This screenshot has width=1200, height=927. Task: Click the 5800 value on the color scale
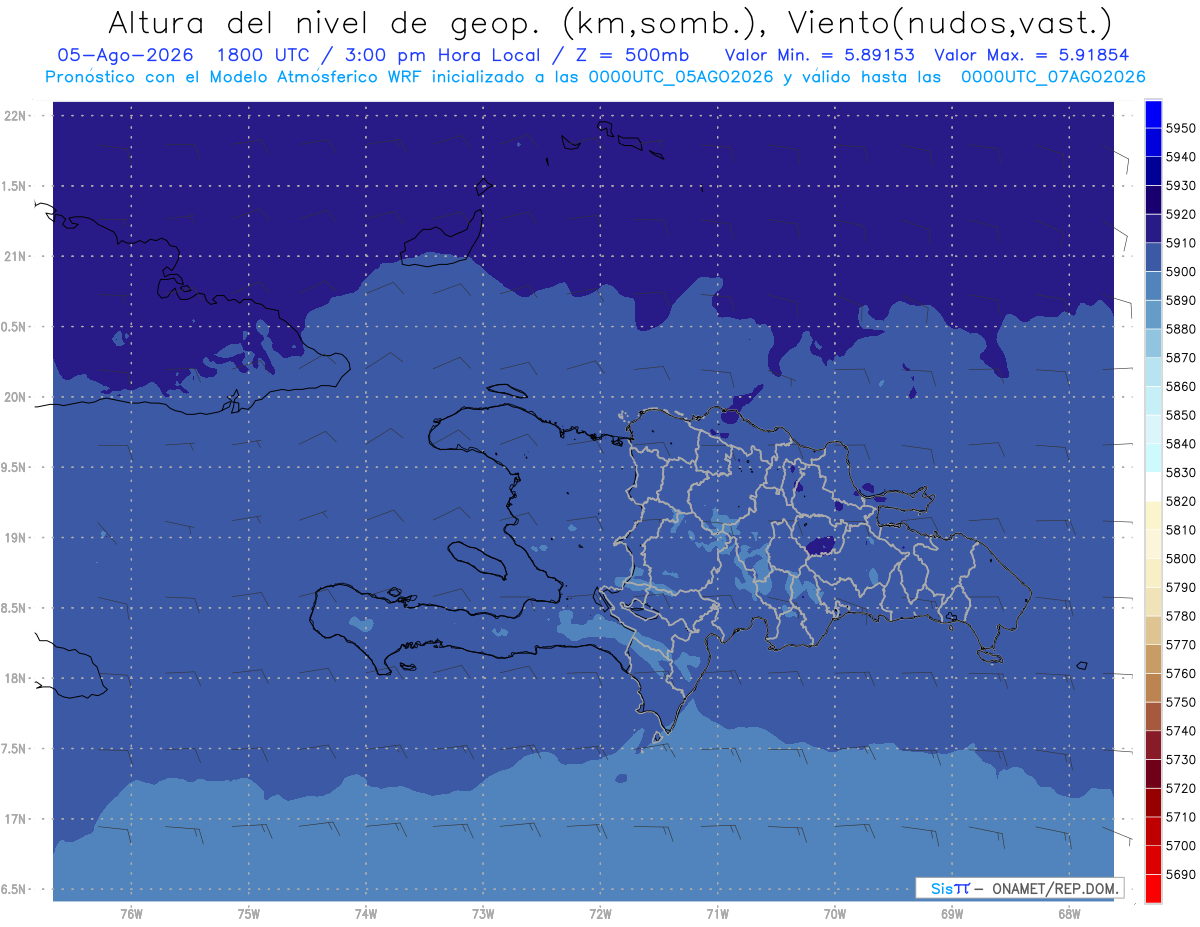[1180, 559]
